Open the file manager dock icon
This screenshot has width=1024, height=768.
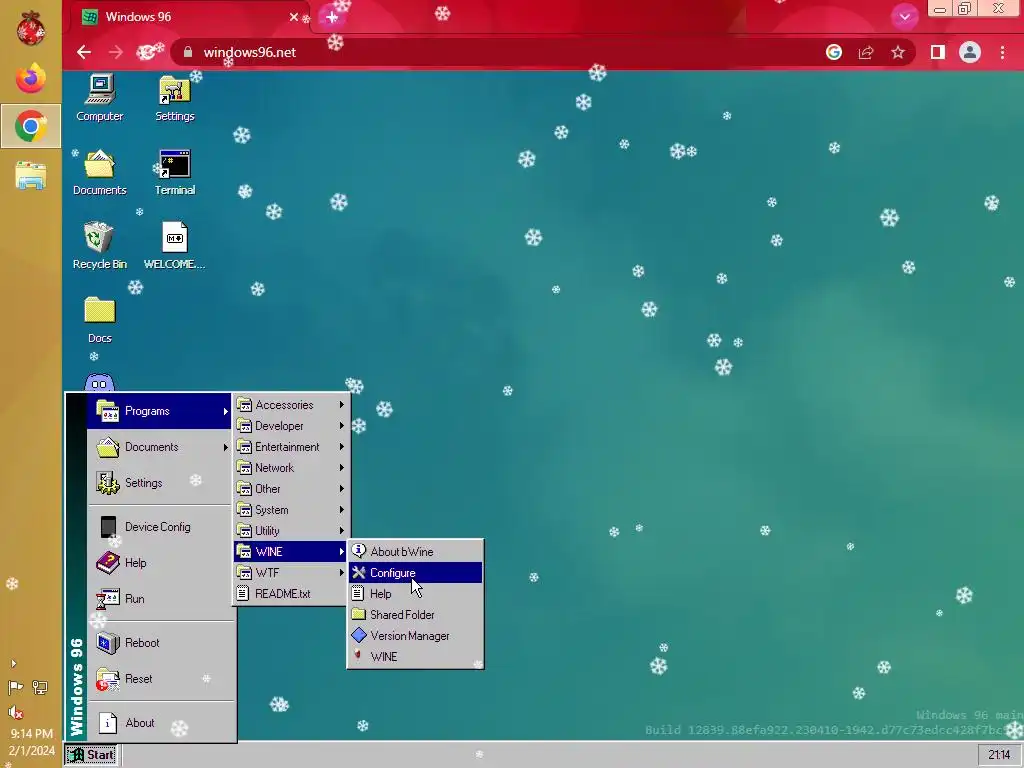pos(31,175)
